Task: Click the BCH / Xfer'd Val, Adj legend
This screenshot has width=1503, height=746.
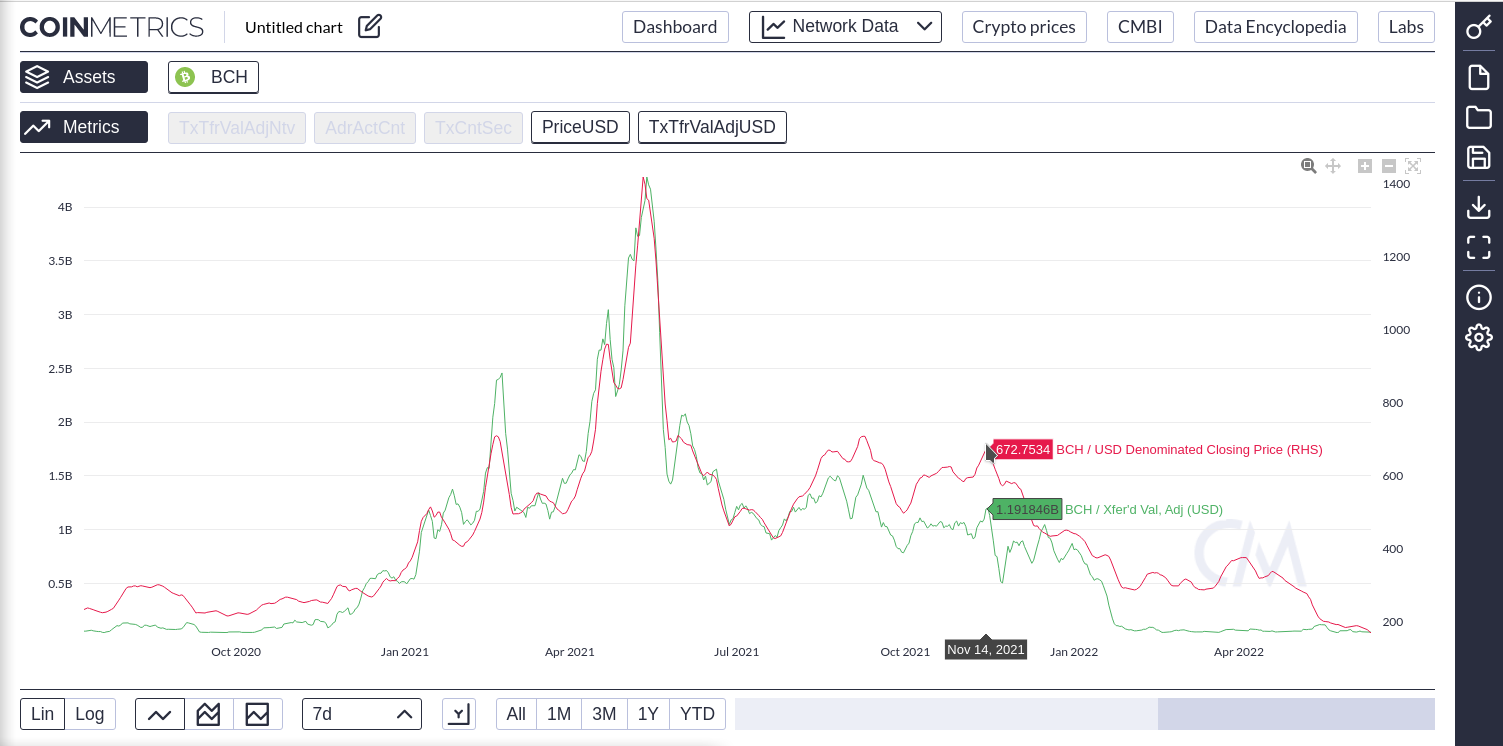Action: [x=1144, y=509]
